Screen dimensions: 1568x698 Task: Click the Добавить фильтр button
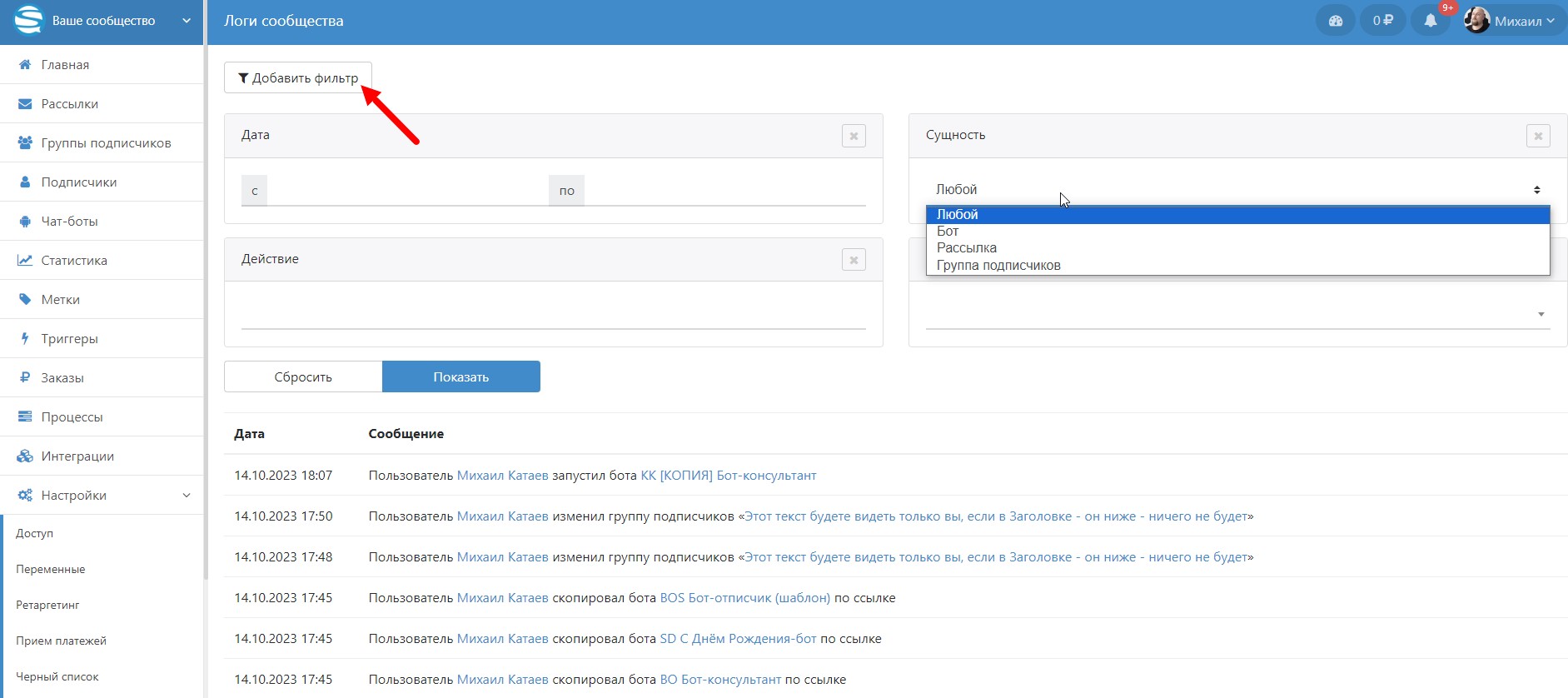coord(298,78)
